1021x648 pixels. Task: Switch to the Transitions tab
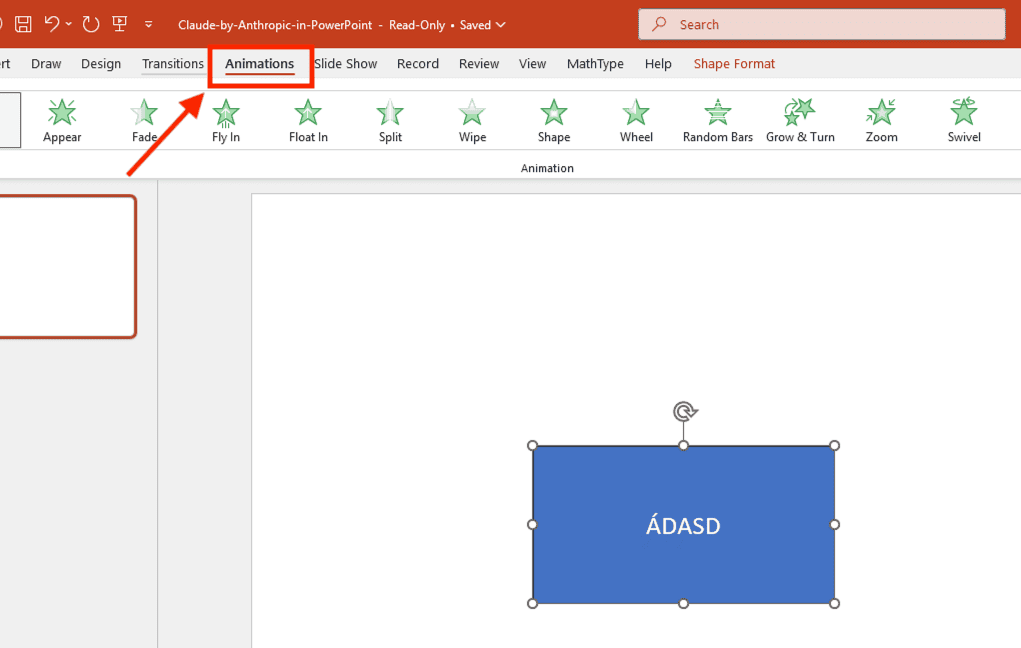point(172,63)
